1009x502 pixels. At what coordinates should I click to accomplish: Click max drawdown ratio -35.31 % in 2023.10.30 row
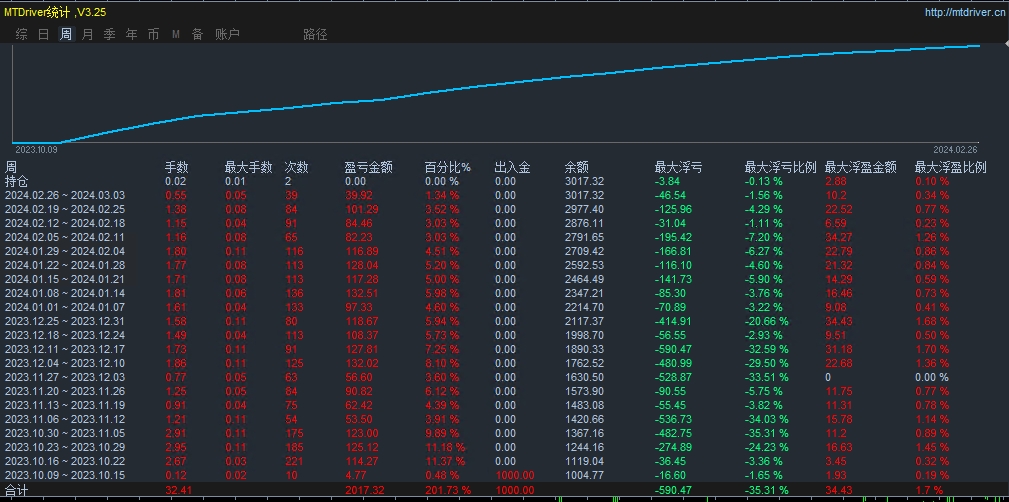(x=766, y=433)
